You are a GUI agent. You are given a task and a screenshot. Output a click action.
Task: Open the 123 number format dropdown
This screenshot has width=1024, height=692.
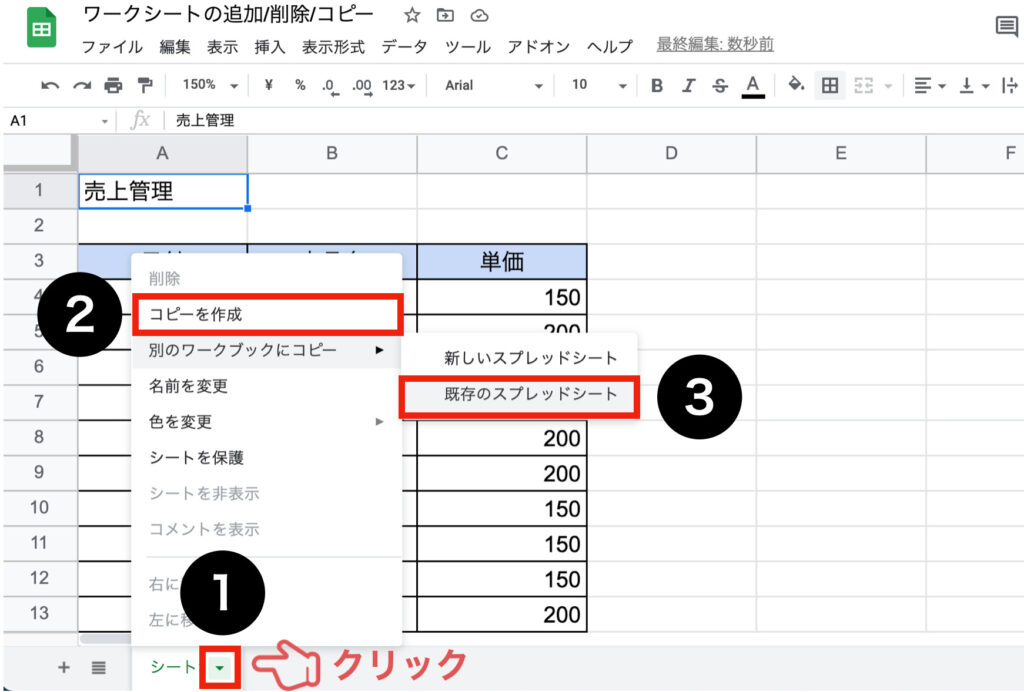click(398, 86)
